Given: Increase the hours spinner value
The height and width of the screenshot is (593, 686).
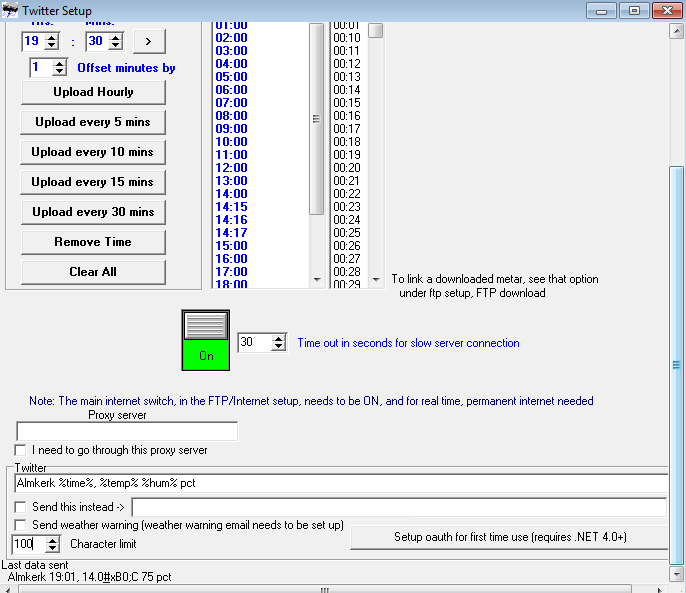Looking at the screenshot, I should (x=53, y=36).
